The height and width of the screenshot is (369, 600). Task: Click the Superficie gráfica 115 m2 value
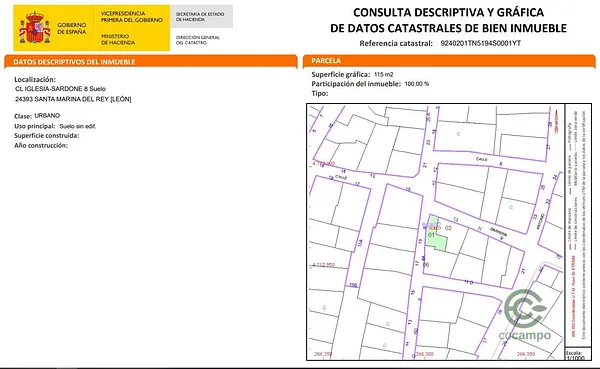click(x=383, y=75)
